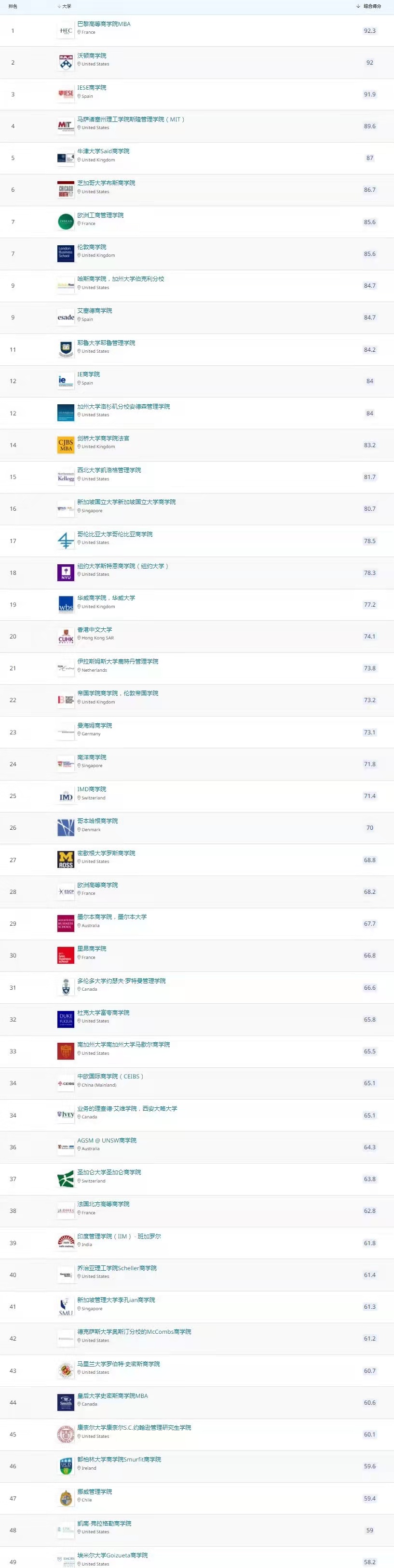
Task: Sort by 大学 column header
Action: click(66, 6)
